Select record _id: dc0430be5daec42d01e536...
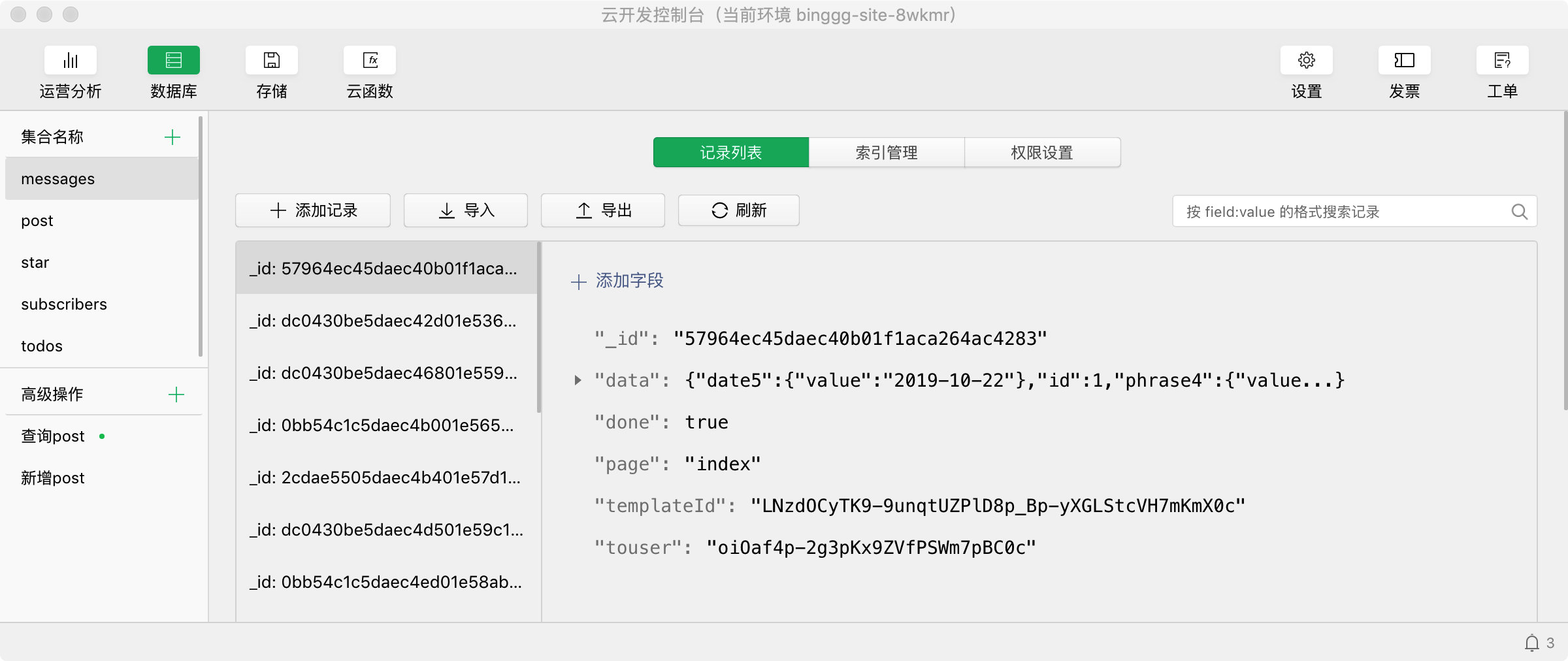 click(x=386, y=321)
